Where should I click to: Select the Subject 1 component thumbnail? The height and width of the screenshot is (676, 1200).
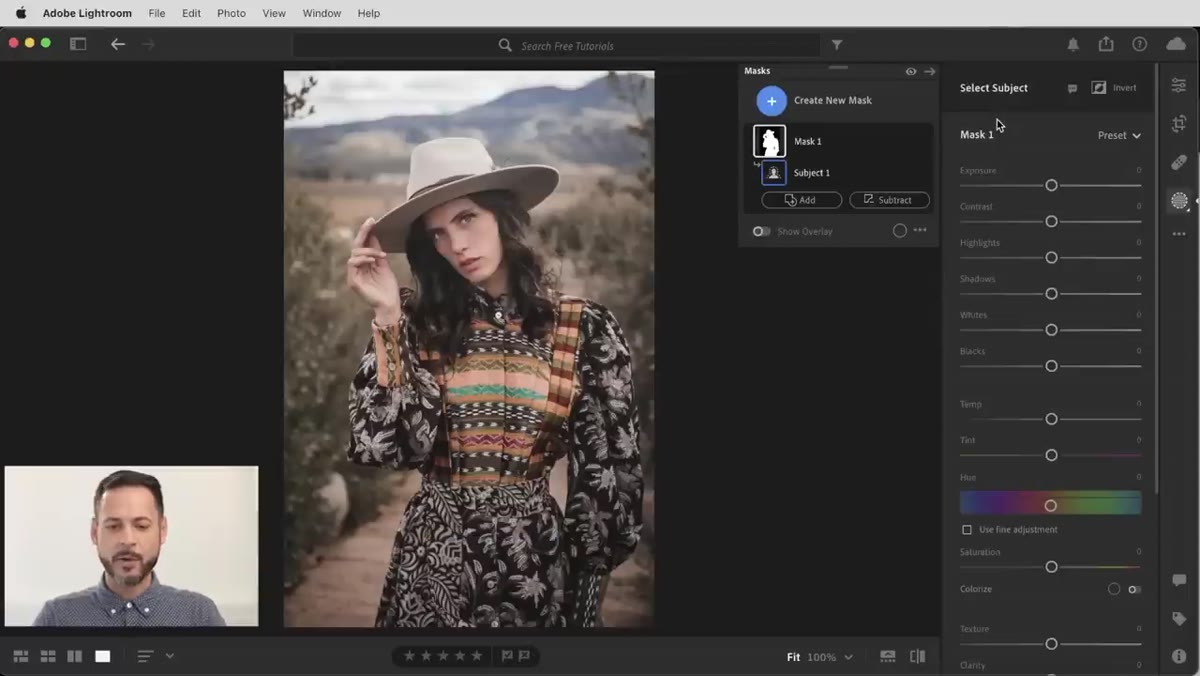773,173
